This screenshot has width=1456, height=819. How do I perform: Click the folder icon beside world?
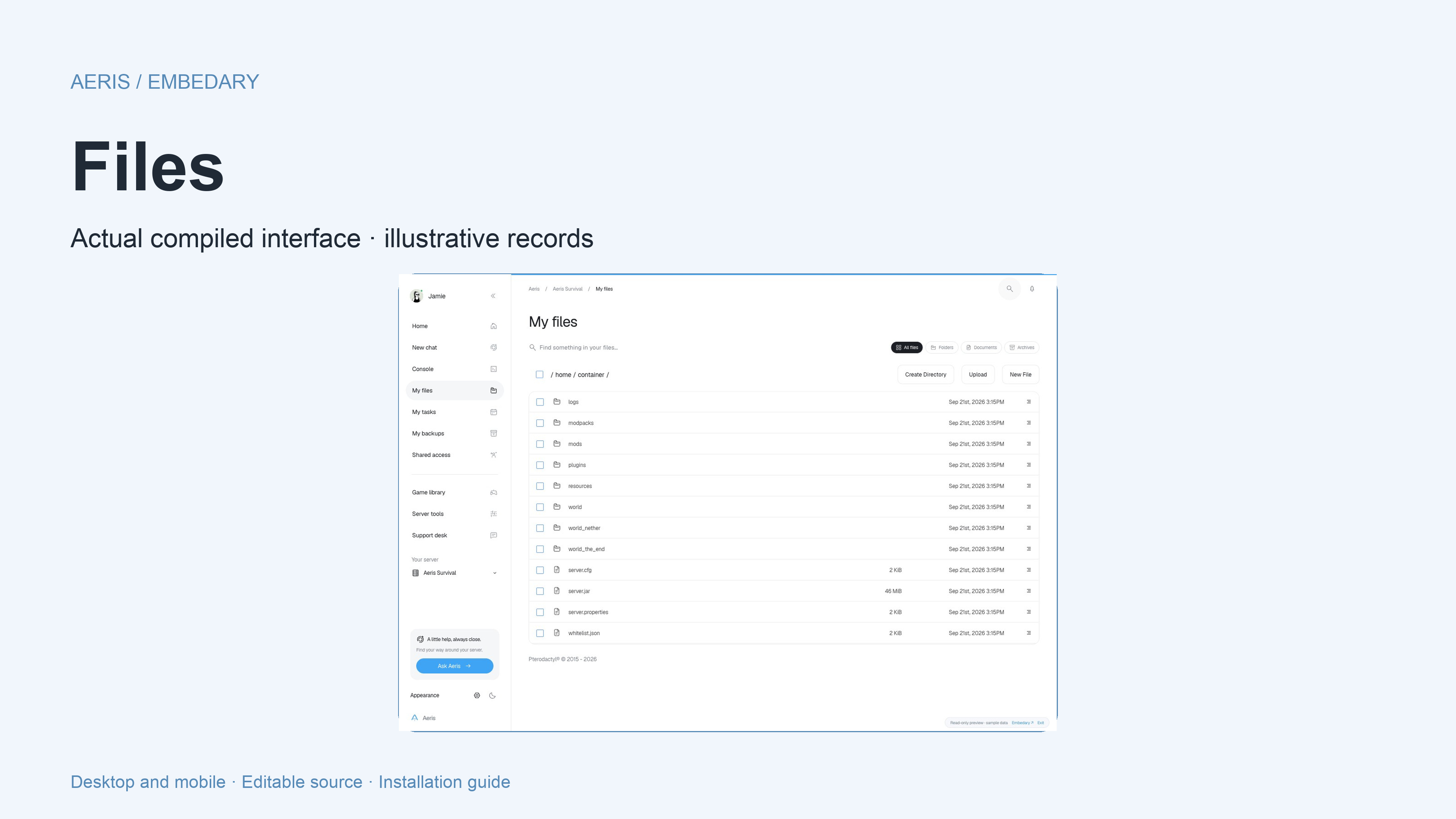click(x=557, y=507)
